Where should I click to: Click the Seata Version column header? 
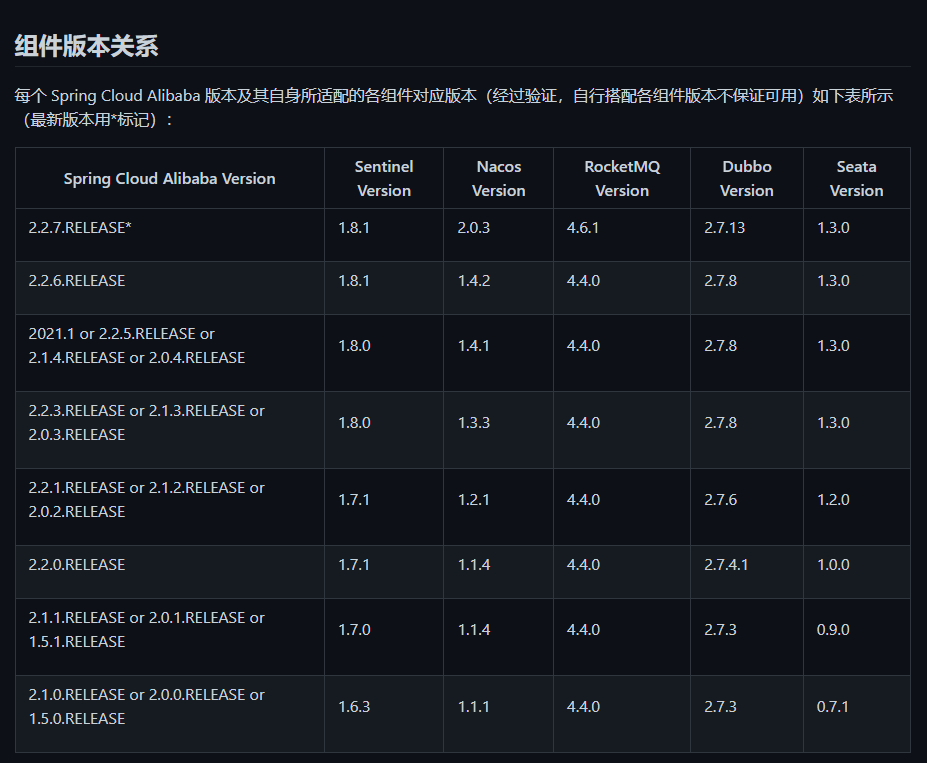pos(856,178)
